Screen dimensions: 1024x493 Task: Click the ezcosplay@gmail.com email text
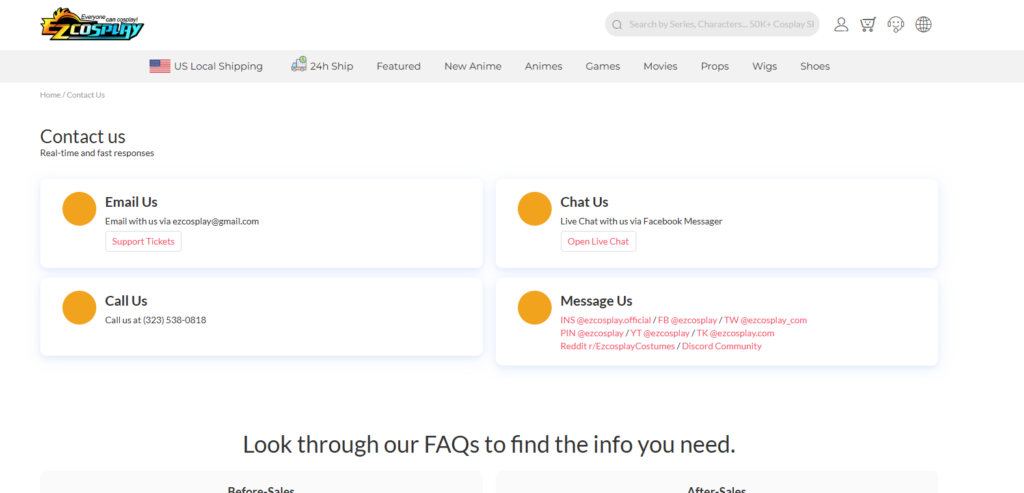point(216,221)
